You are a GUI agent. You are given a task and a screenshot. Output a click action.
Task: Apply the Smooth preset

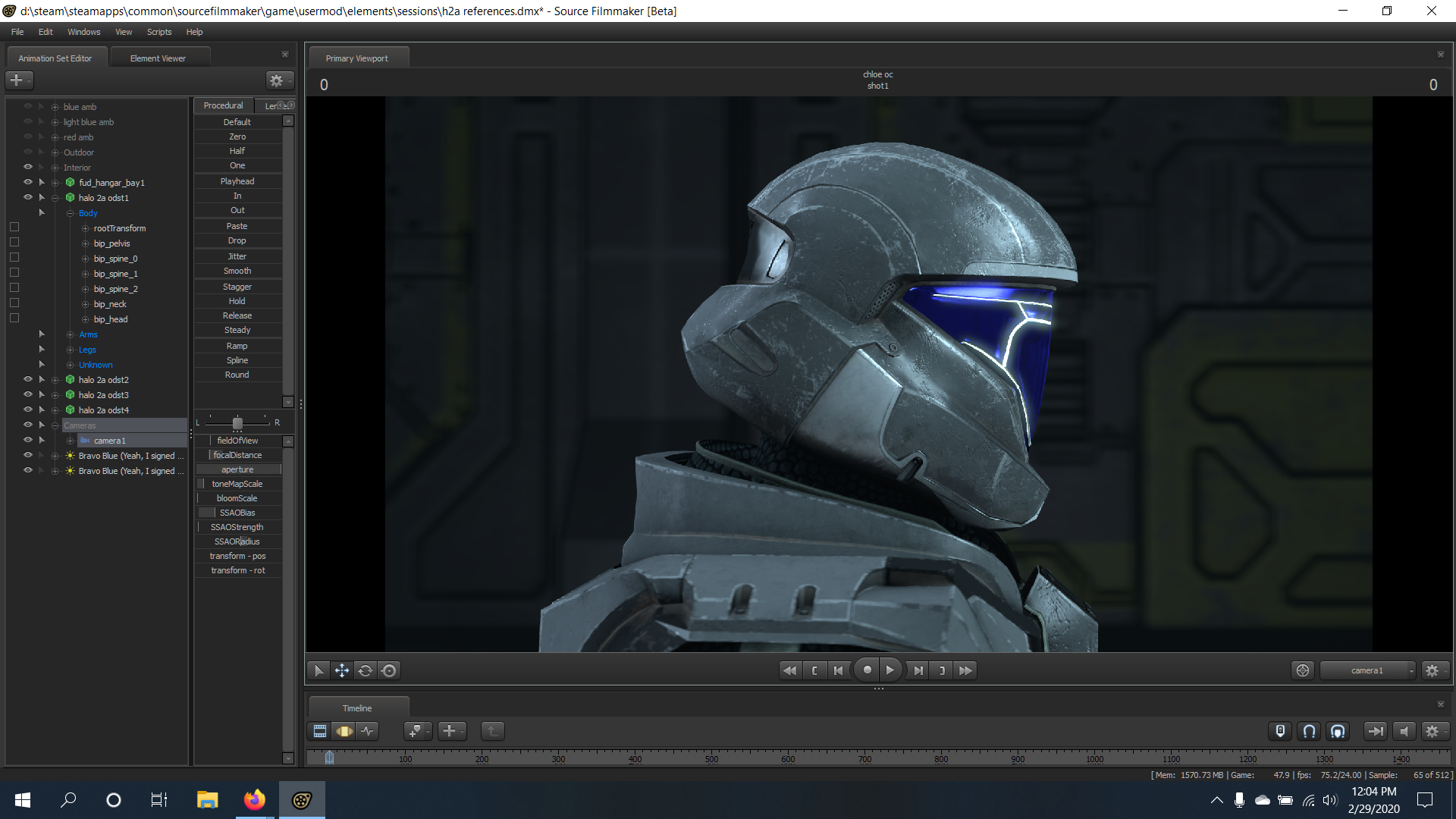coord(237,271)
